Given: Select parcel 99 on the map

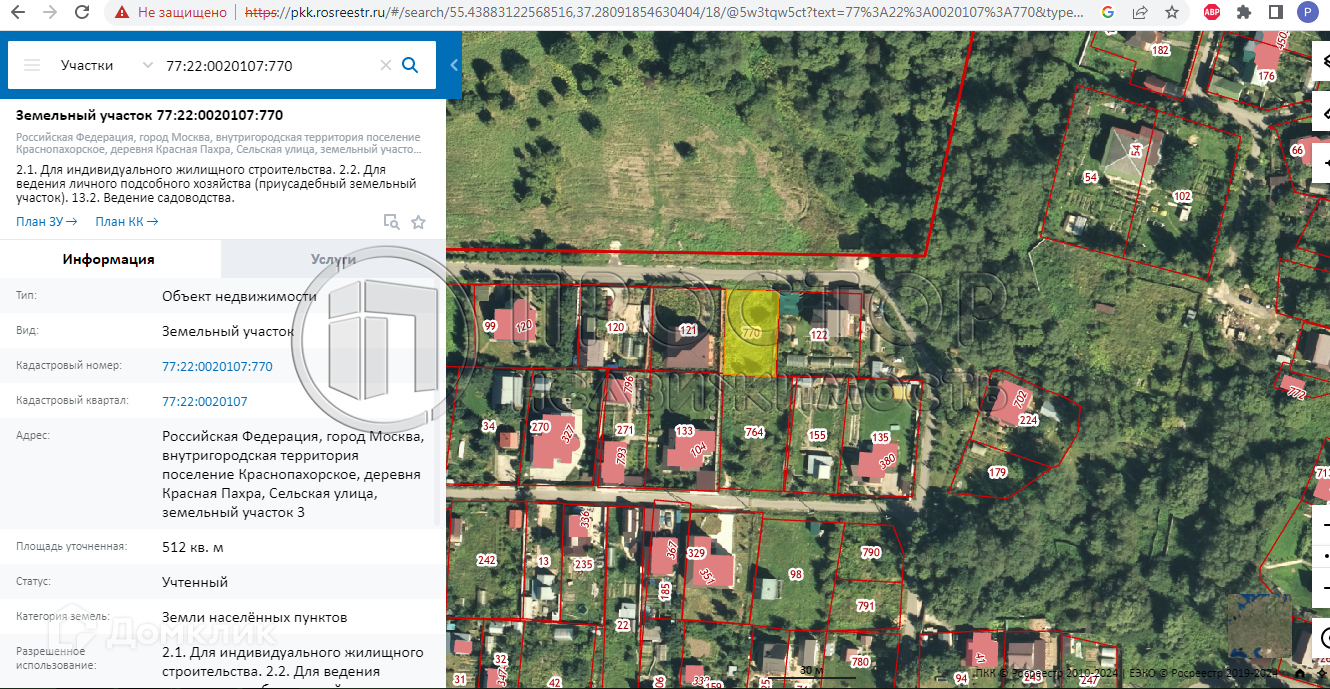Looking at the screenshot, I should tap(490, 326).
